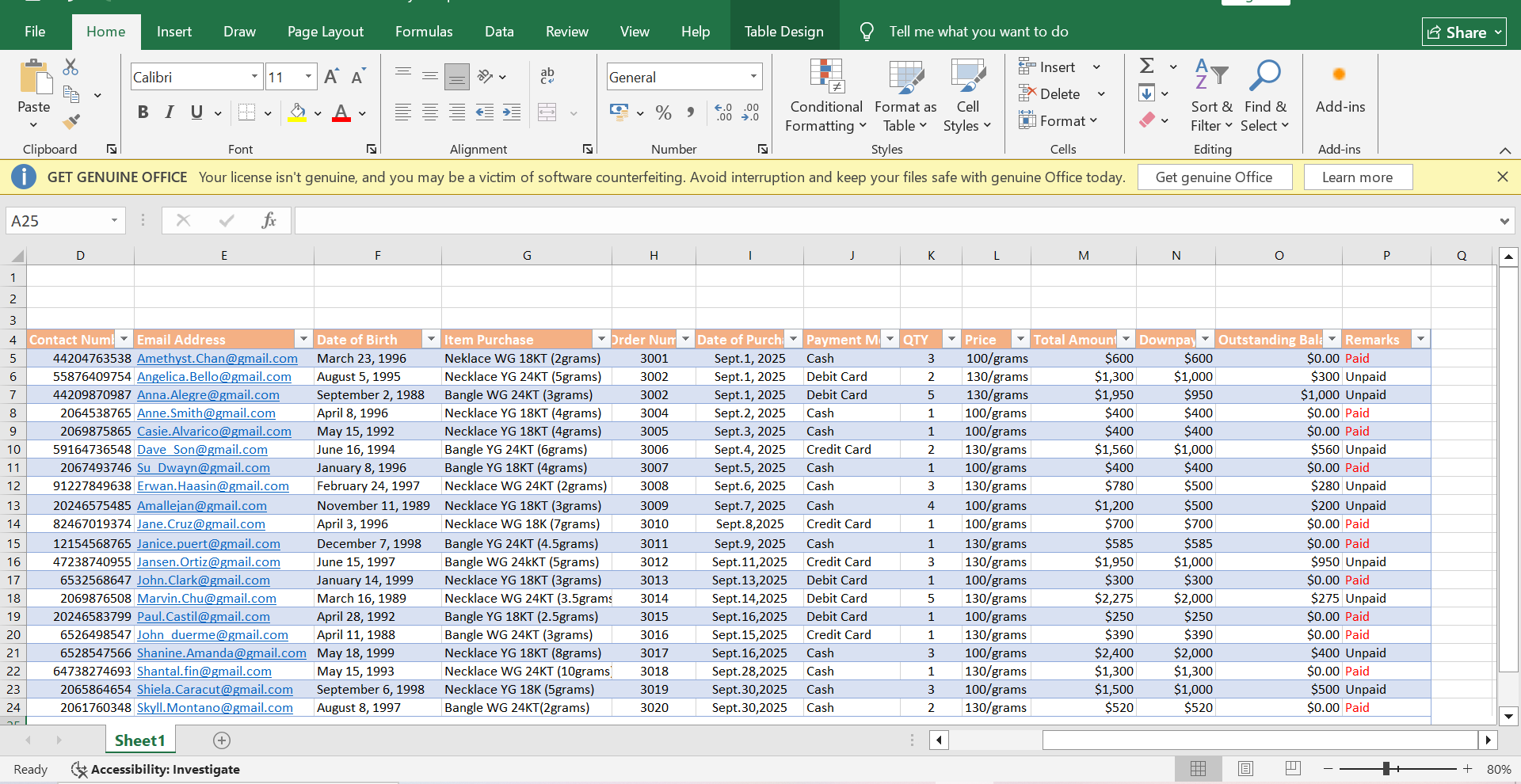Click the Get genuine Office button
The image size is (1521, 784).
point(1214,177)
